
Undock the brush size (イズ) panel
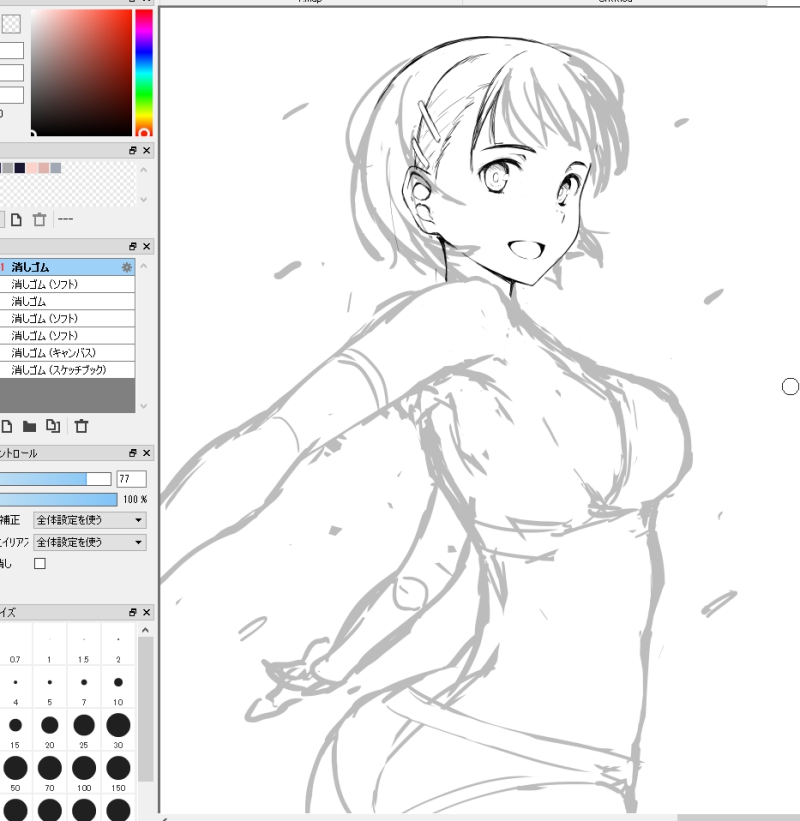click(x=133, y=612)
